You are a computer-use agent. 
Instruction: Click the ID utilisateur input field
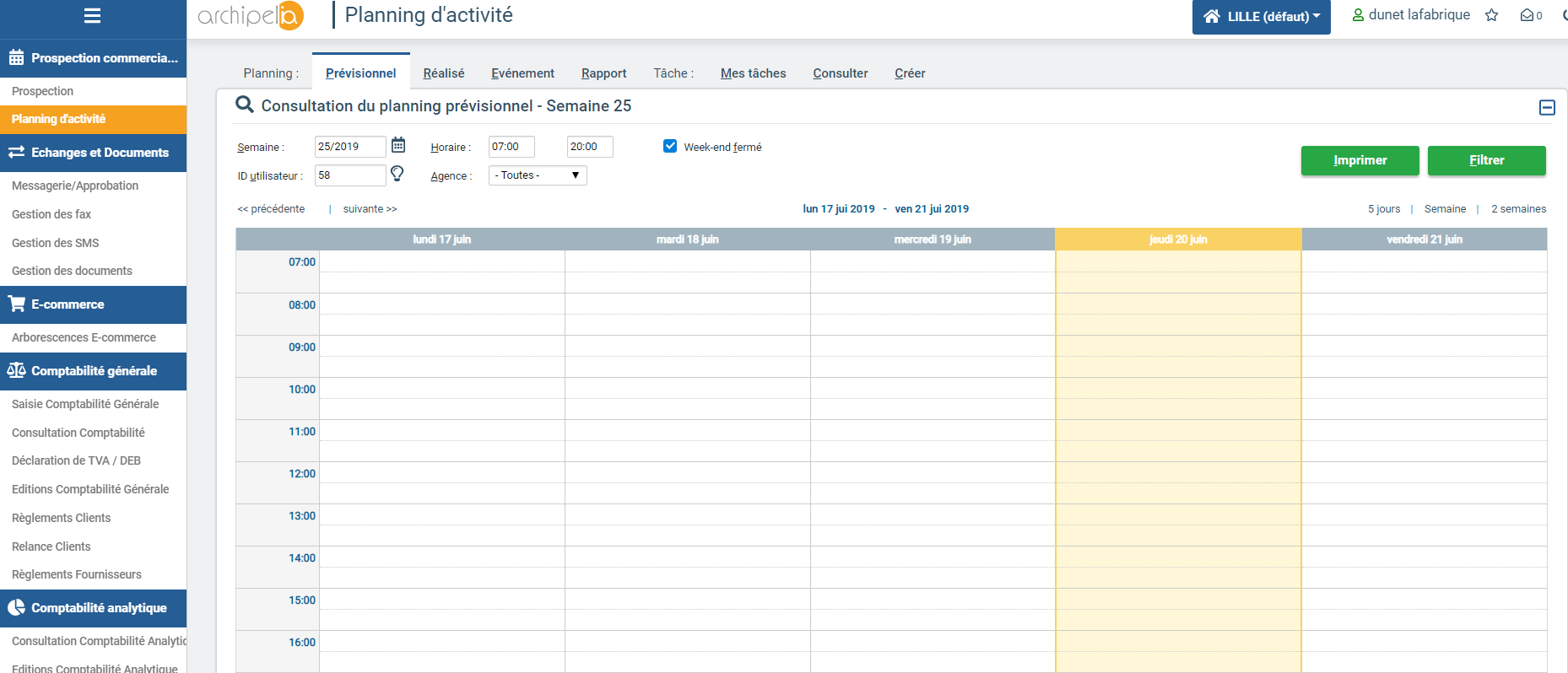coord(349,175)
